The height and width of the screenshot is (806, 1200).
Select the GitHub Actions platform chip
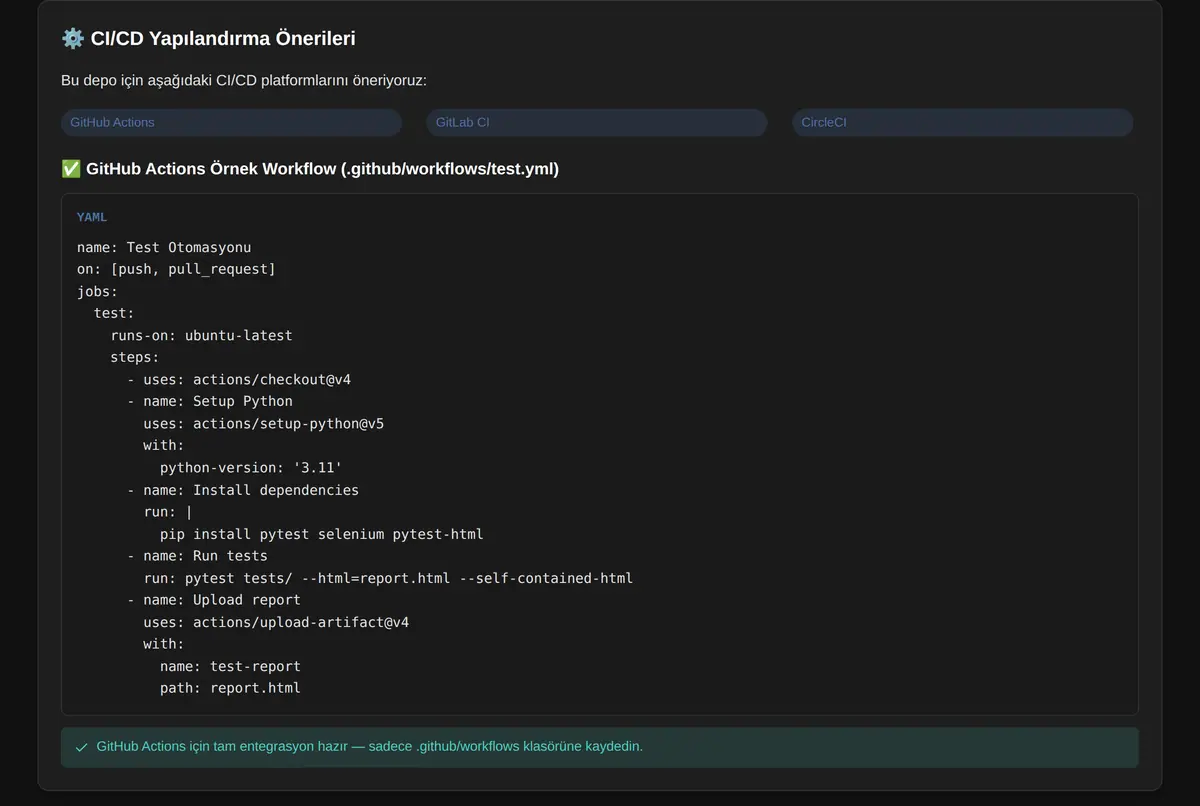tap(231, 122)
